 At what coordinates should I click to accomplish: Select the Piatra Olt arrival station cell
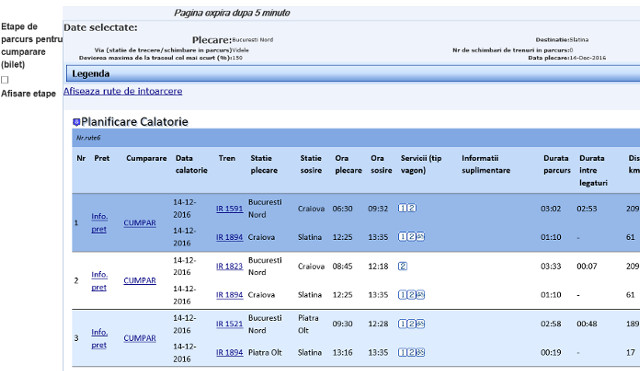point(308,324)
